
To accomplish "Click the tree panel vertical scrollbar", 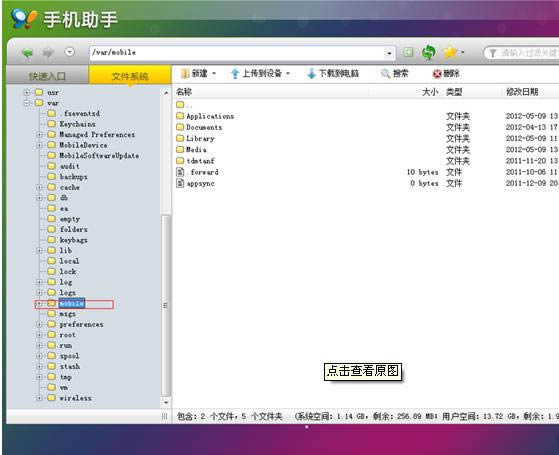I will click(165, 306).
